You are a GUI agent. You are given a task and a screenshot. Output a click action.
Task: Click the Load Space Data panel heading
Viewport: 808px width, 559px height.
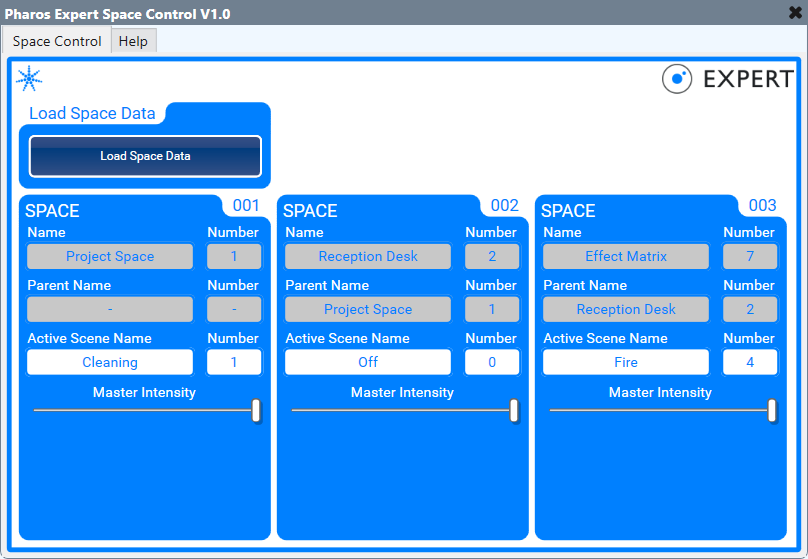(92, 113)
